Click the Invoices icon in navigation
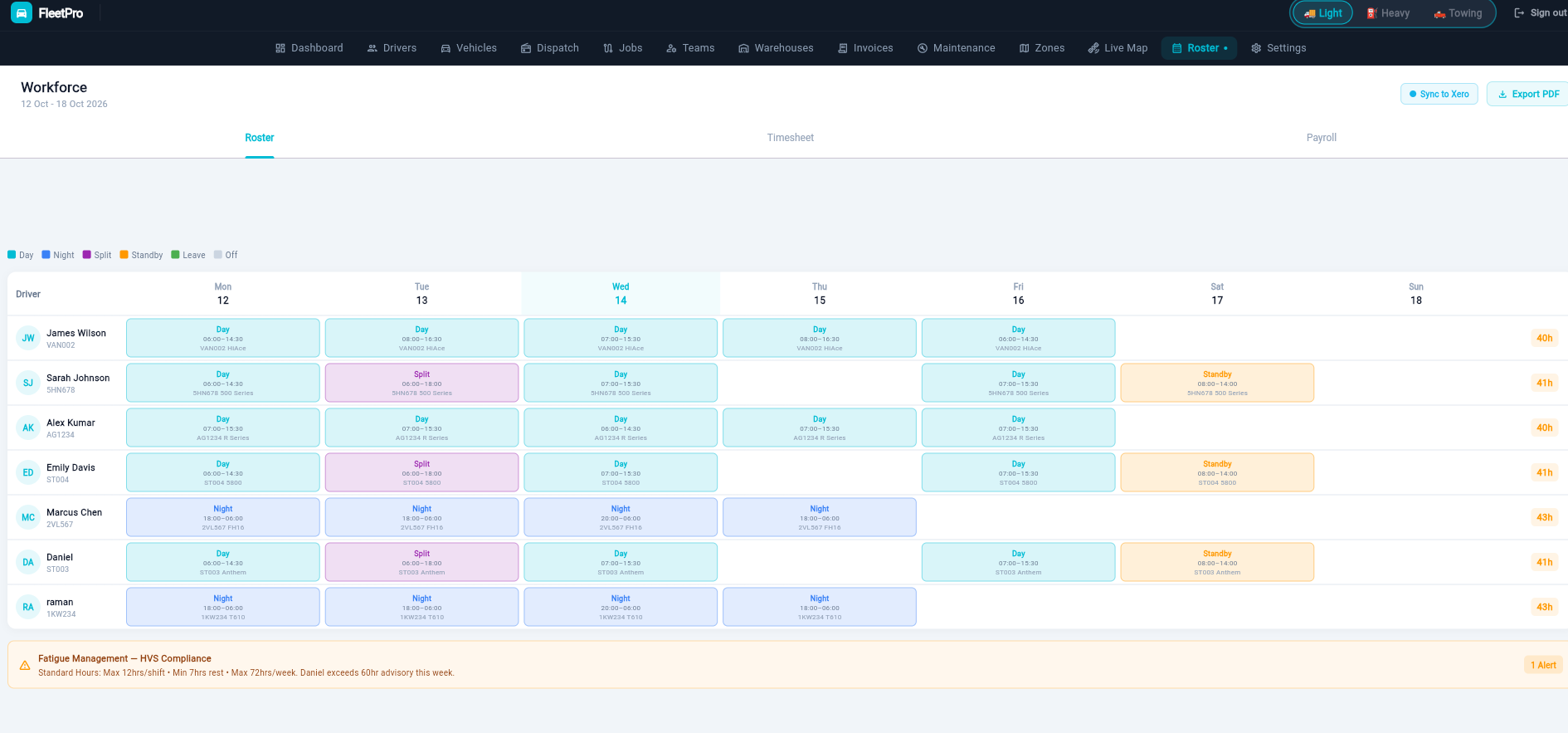This screenshot has height=733, width=1568. point(843,48)
